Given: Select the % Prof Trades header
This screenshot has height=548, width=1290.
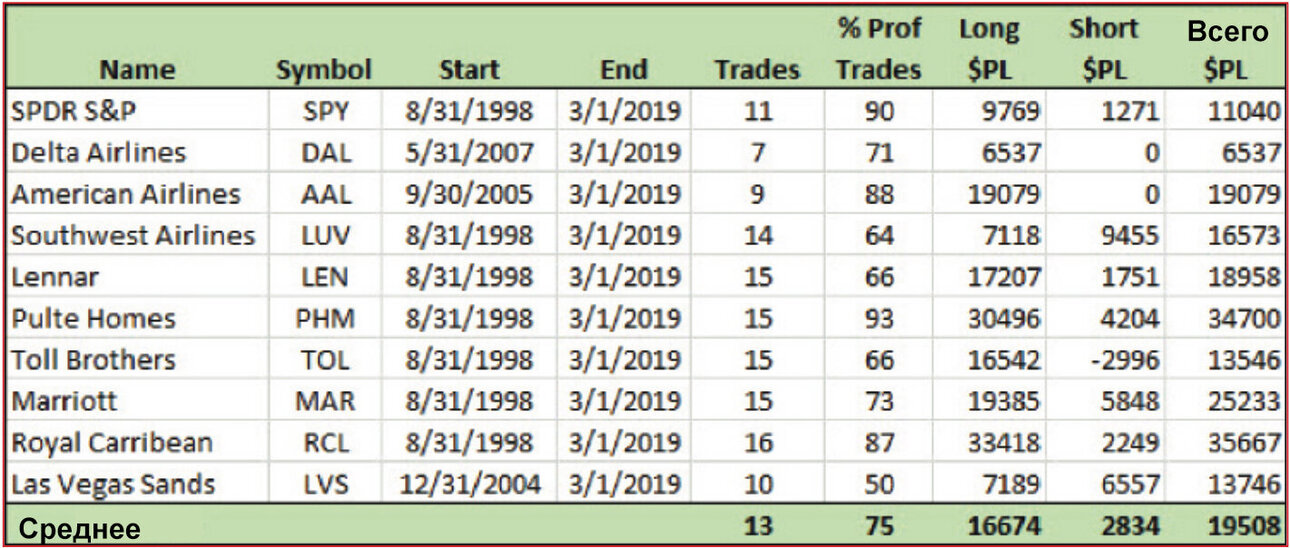Looking at the screenshot, I should point(877,50).
